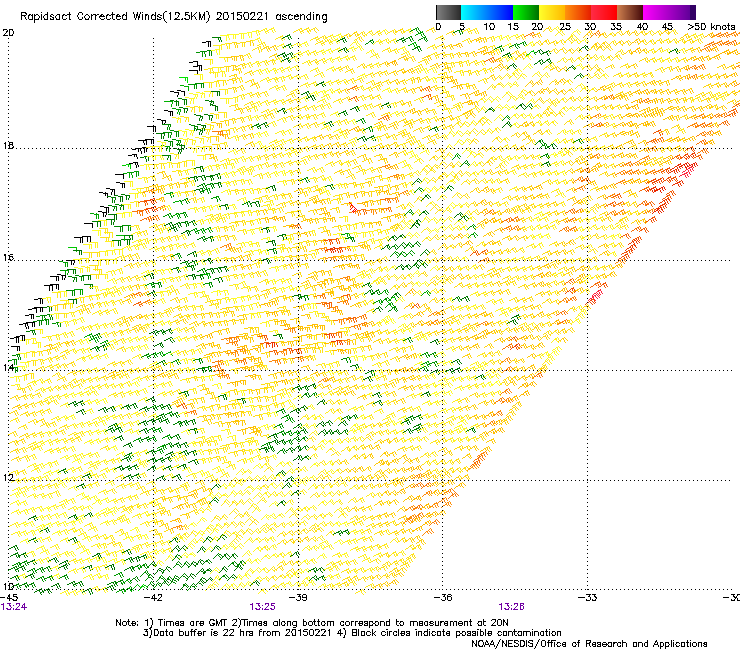Click the latitude label '12'

tap(8, 478)
